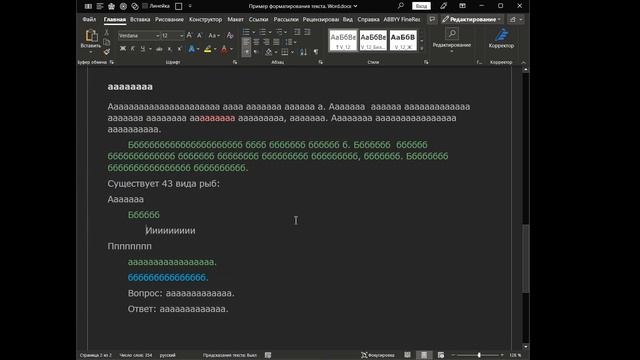Switch to the Рисование tab
The width and height of the screenshot is (640, 360).
[x=169, y=19]
